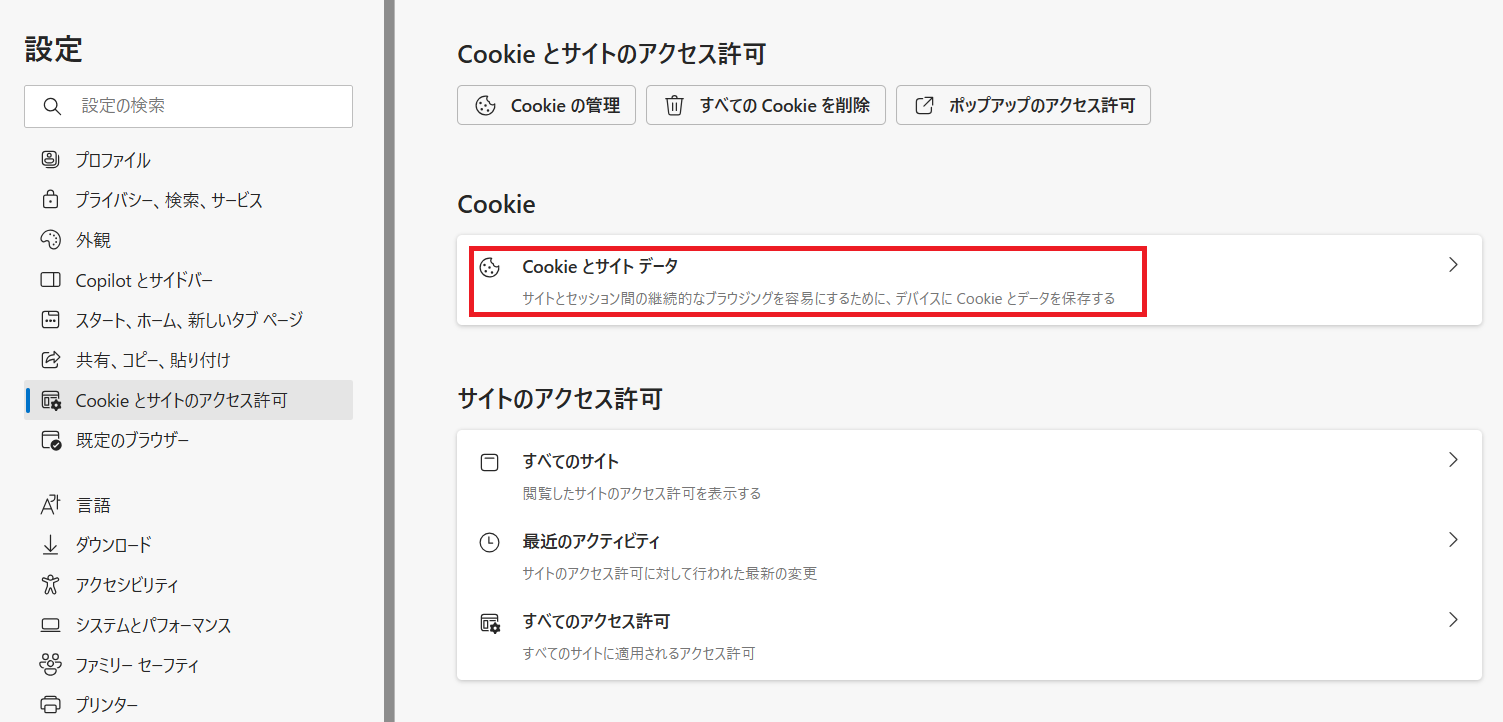This screenshot has width=1503, height=722.
Task: Expand the すべてのアクセス許可 row chevron
Action: click(x=1453, y=620)
